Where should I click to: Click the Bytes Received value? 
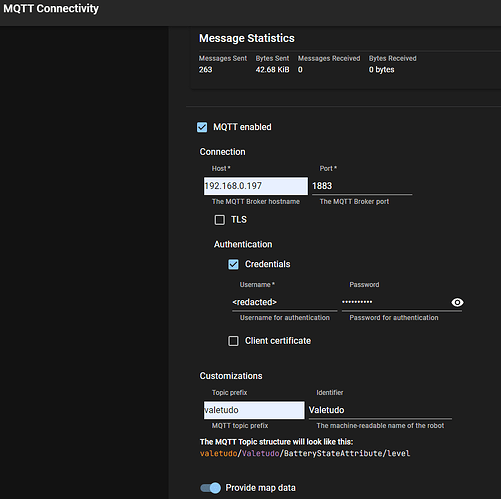pos(381,70)
